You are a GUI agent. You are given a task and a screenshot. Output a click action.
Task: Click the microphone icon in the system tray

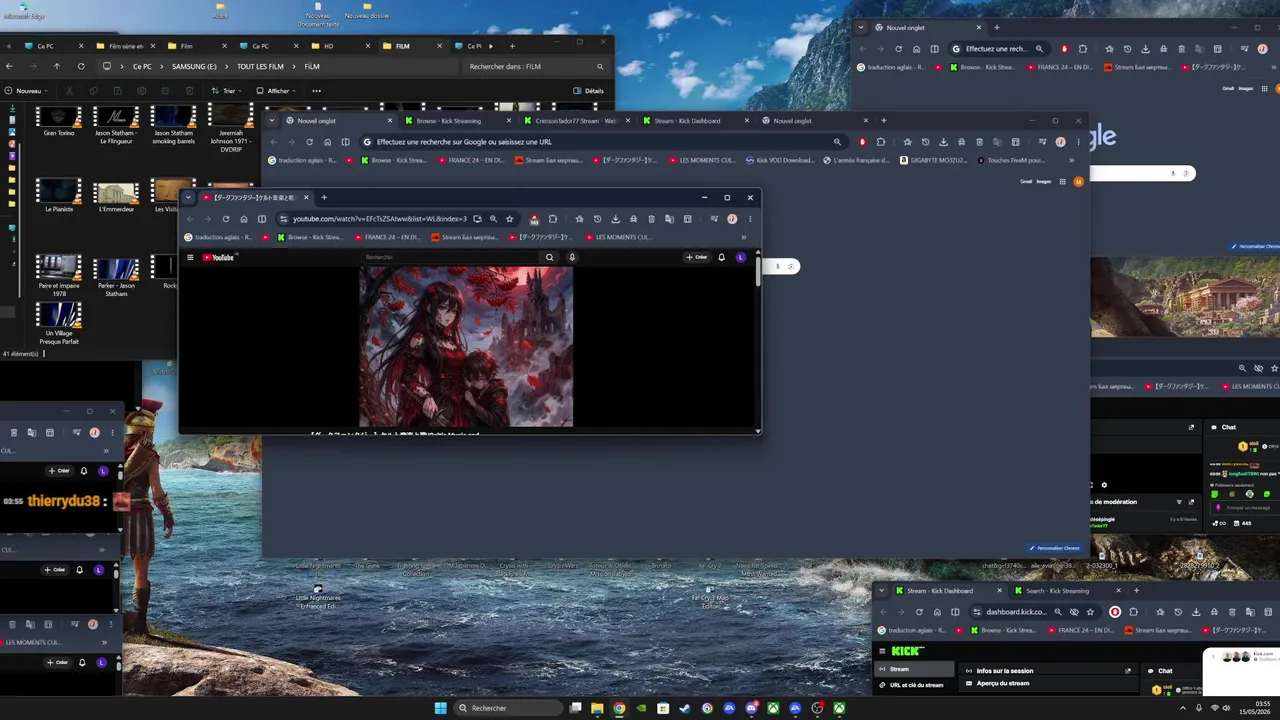coord(1199,708)
